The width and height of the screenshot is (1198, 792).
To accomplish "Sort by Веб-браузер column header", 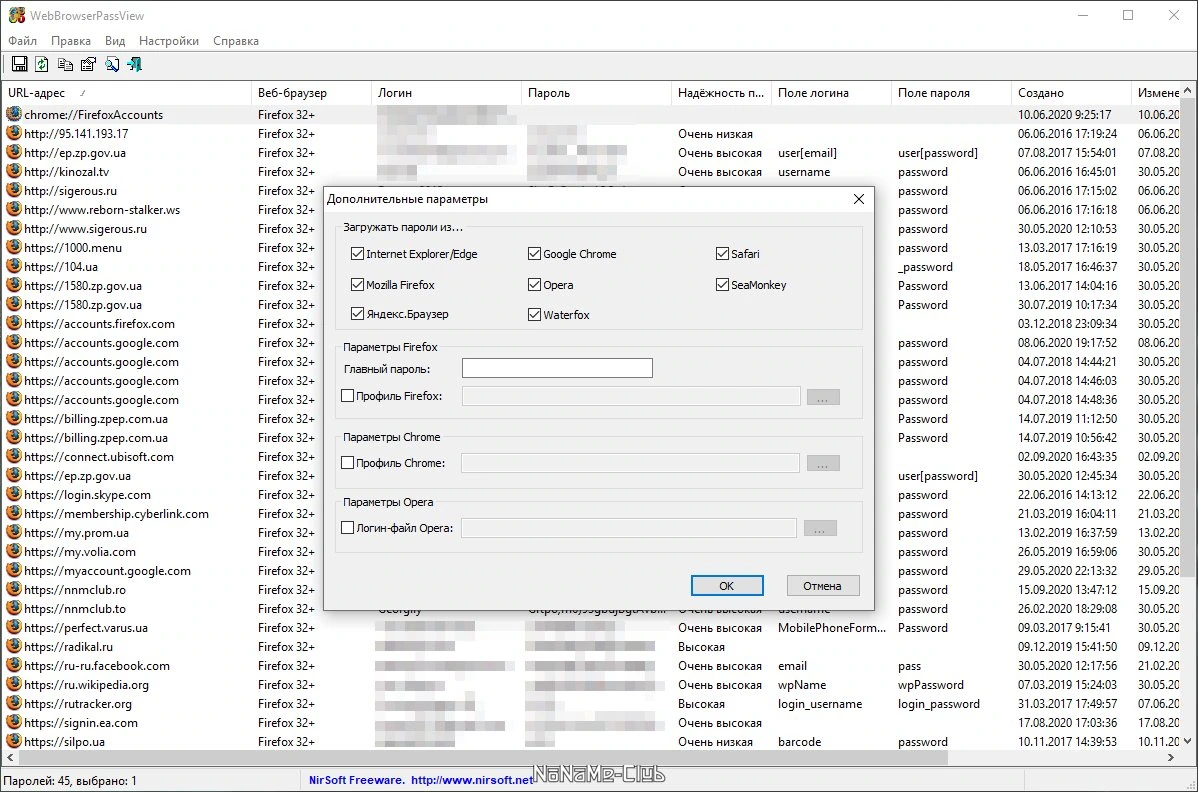I will point(311,92).
